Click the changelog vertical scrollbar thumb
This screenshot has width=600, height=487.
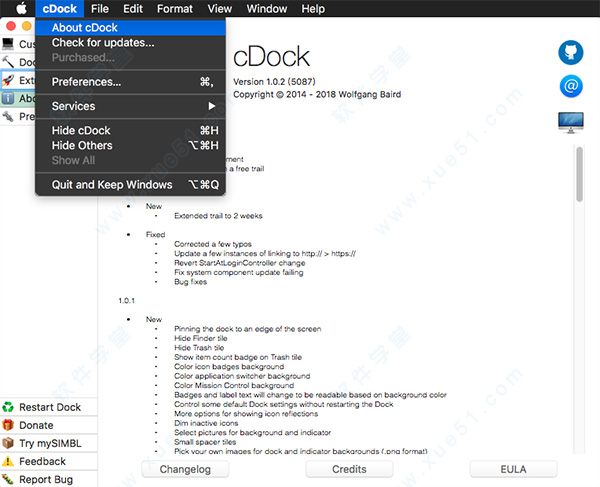tap(580, 174)
